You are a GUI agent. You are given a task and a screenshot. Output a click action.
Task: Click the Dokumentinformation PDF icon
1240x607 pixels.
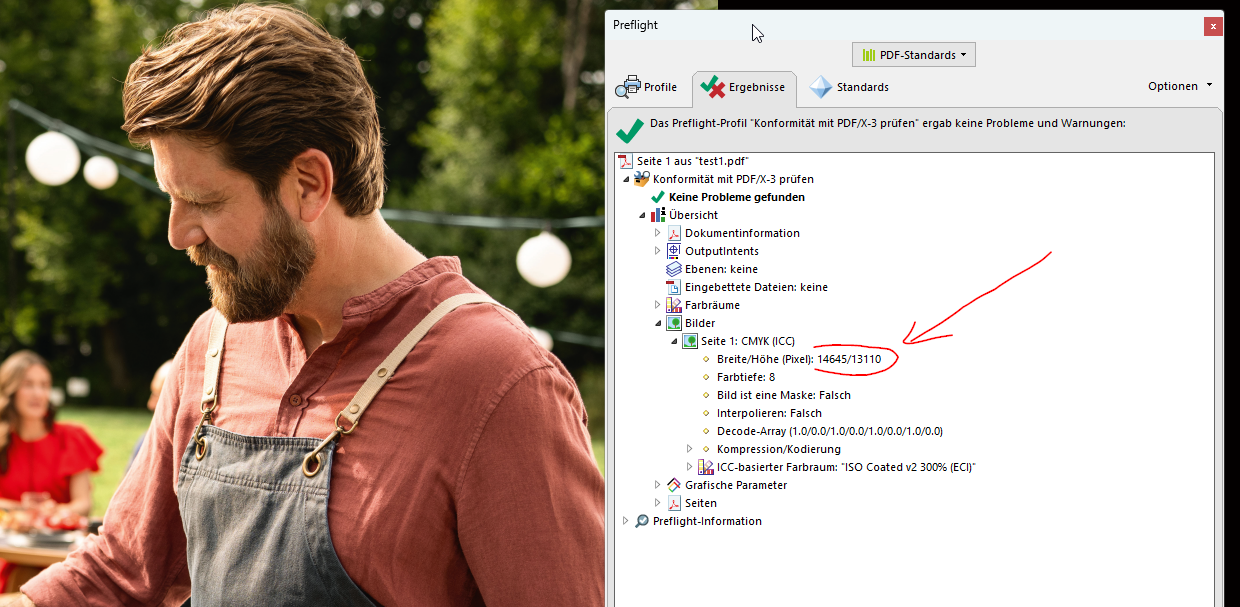pyautogui.click(x=674, y=233)
